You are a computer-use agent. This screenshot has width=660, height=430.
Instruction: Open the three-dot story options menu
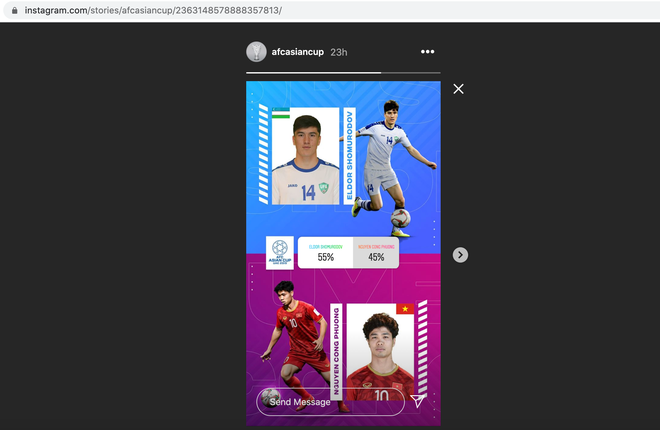point(428,52)
